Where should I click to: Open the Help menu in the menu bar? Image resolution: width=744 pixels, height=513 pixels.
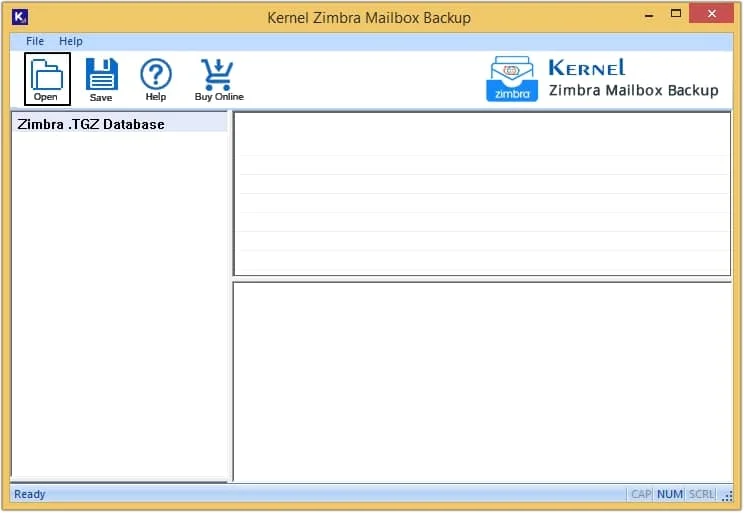click(x=71, y=41)
